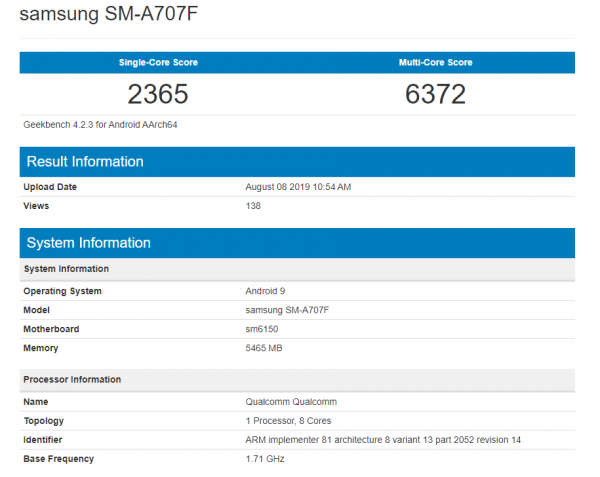Select the views count 138
This screenshot has height=477, width=600.
click(253, 206)
